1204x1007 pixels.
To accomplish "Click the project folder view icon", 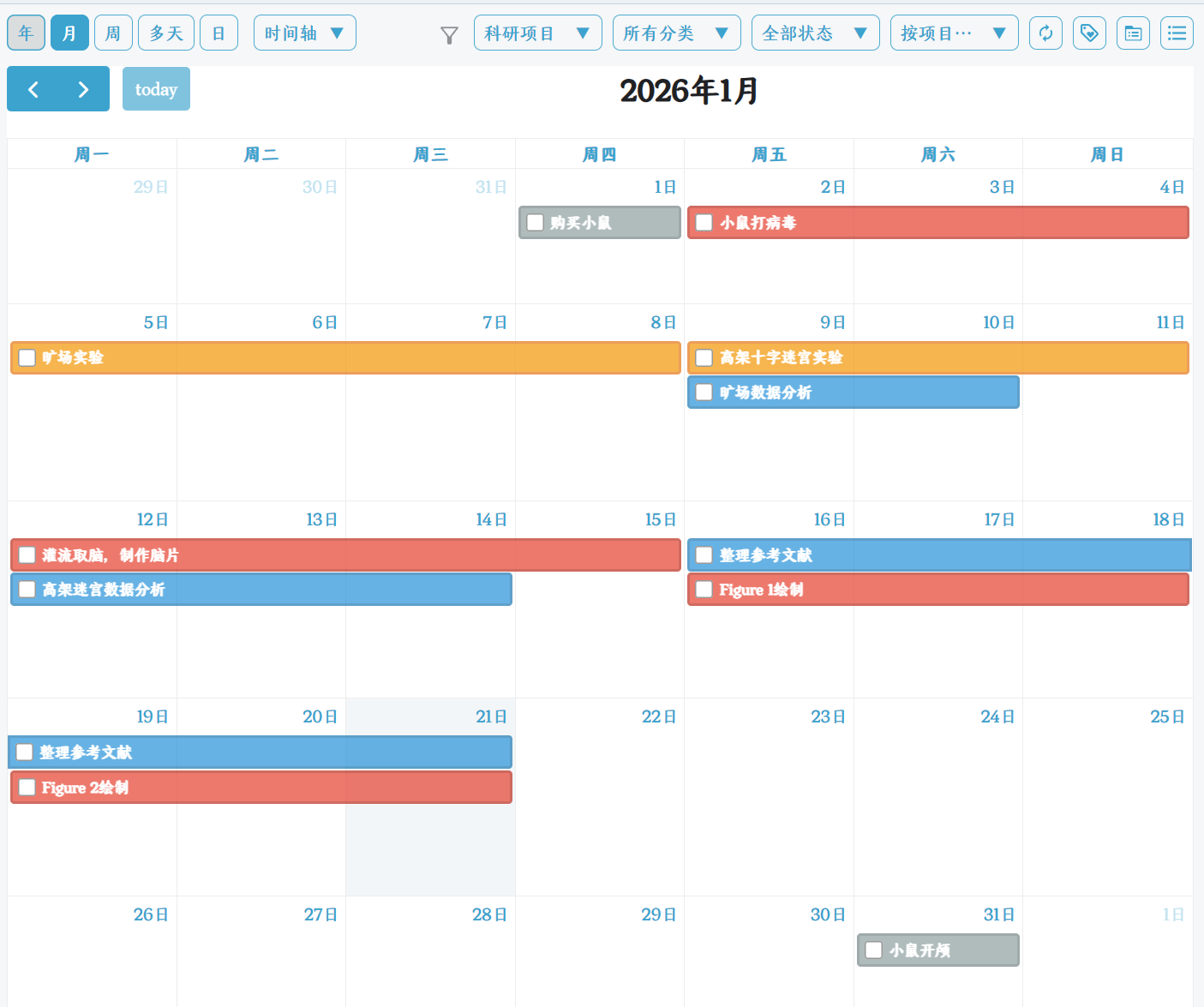I will [x=1133, y=33].
